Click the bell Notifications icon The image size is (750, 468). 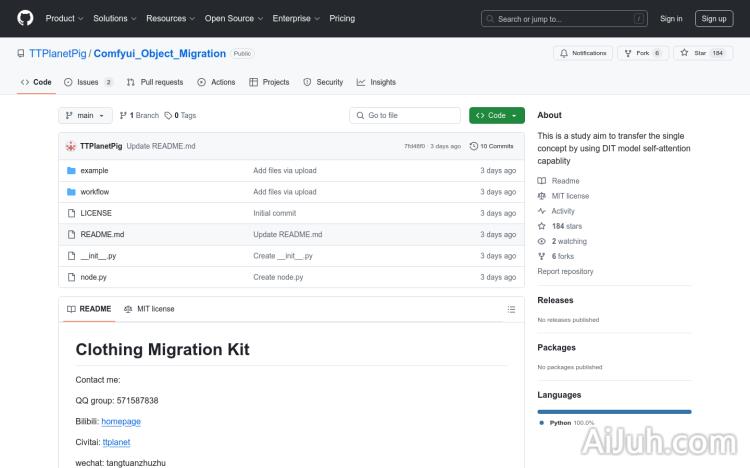(564, 53)
